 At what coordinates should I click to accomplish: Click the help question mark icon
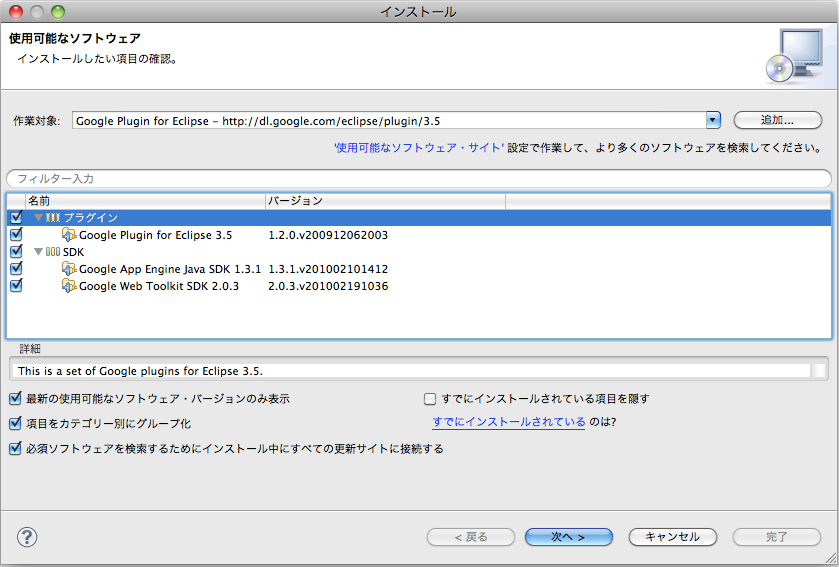(27, 537)
